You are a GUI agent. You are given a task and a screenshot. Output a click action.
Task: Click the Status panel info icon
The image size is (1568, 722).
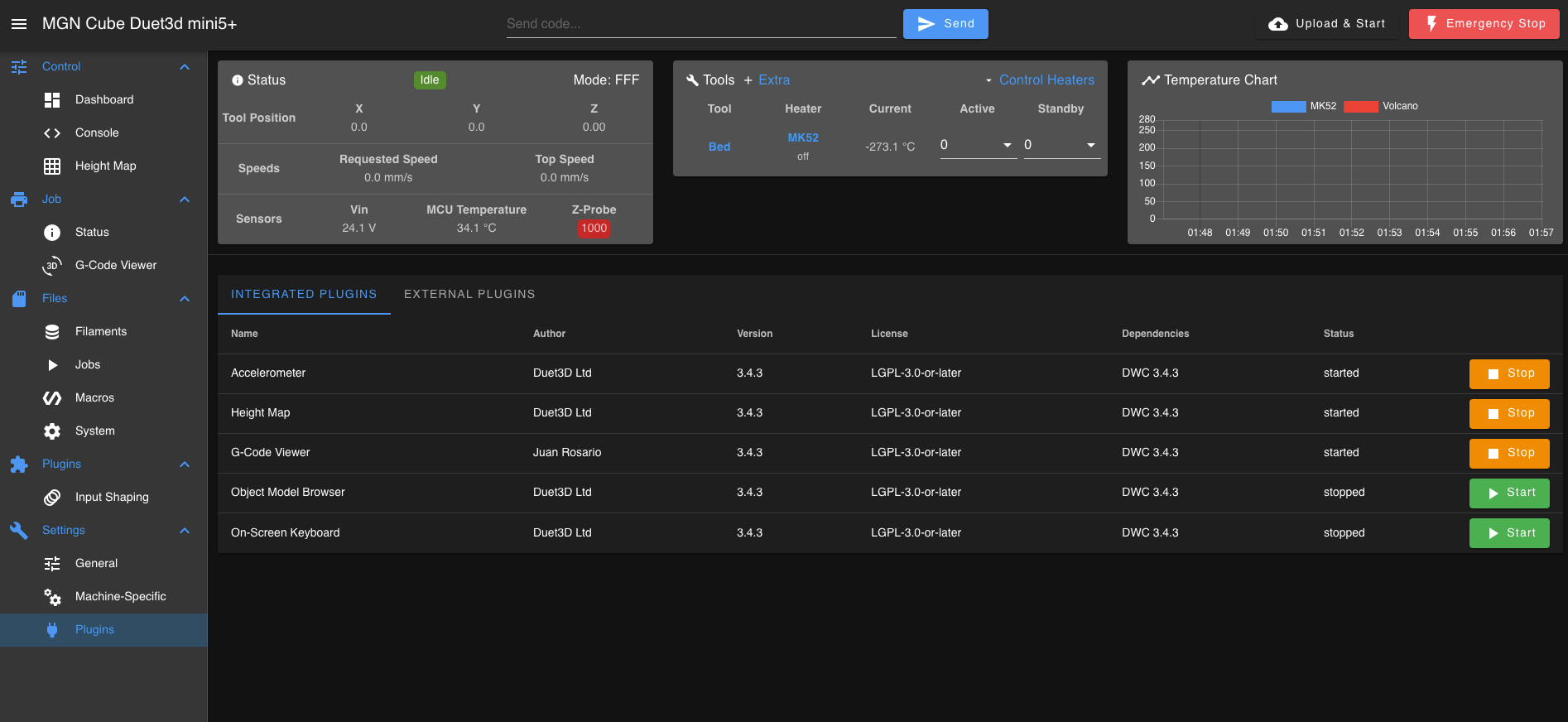238,80
